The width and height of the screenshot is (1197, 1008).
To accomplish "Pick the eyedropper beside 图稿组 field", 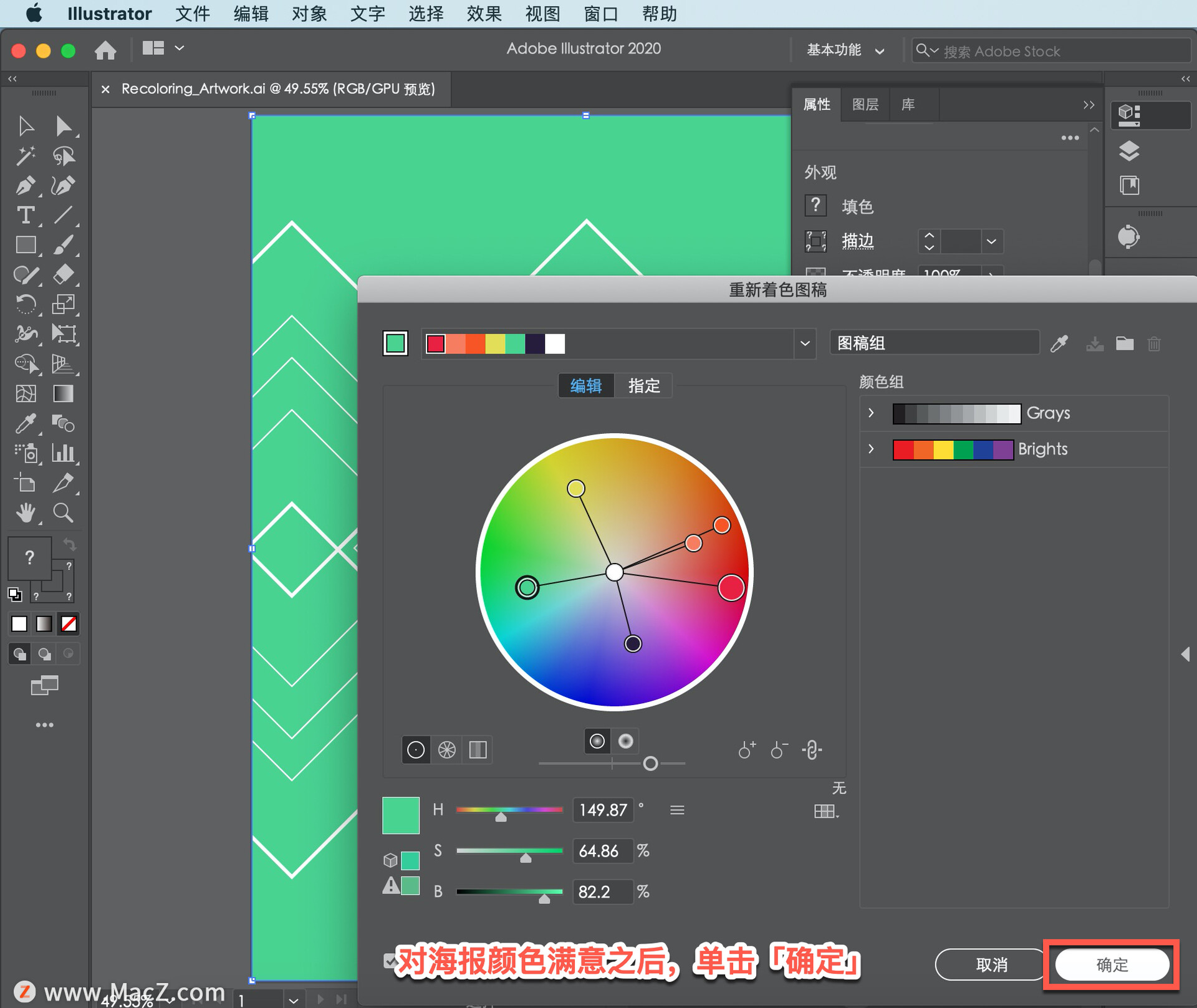I will coord(1059,343).
